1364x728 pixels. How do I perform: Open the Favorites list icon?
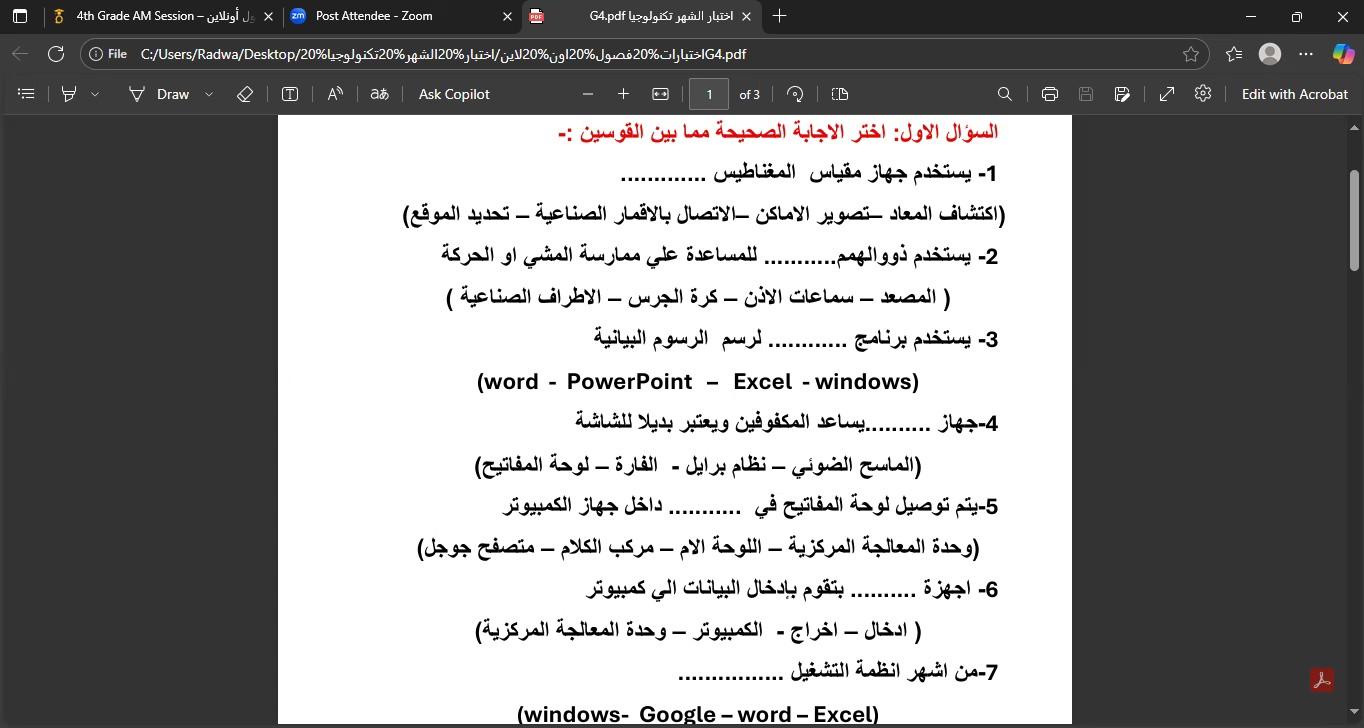pos(1234,54)
